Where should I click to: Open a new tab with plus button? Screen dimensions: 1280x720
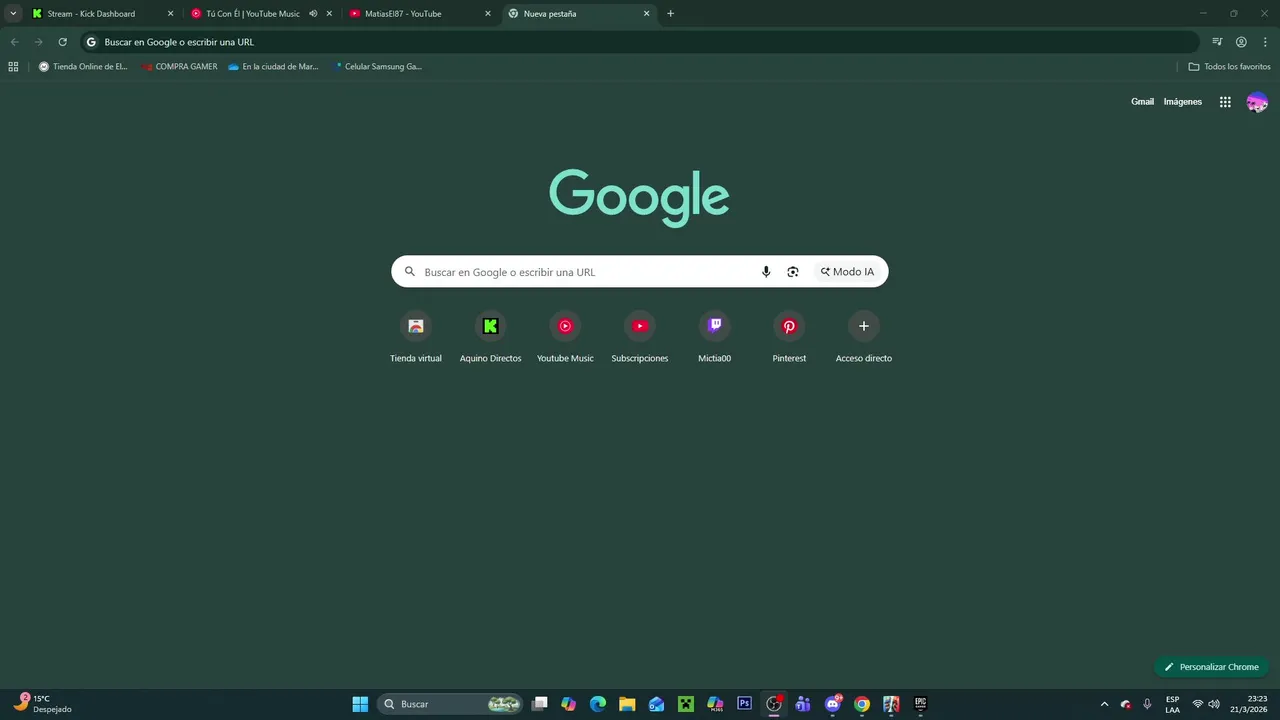[x=670, y=14]
